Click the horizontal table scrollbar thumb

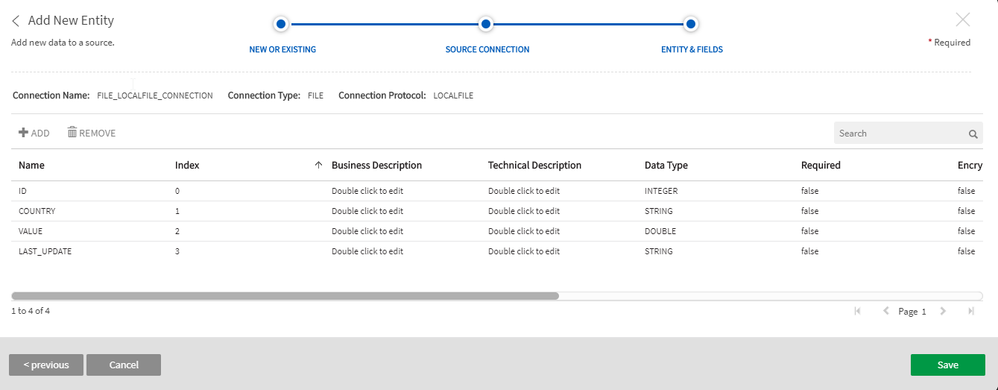[x=285, y=296]
